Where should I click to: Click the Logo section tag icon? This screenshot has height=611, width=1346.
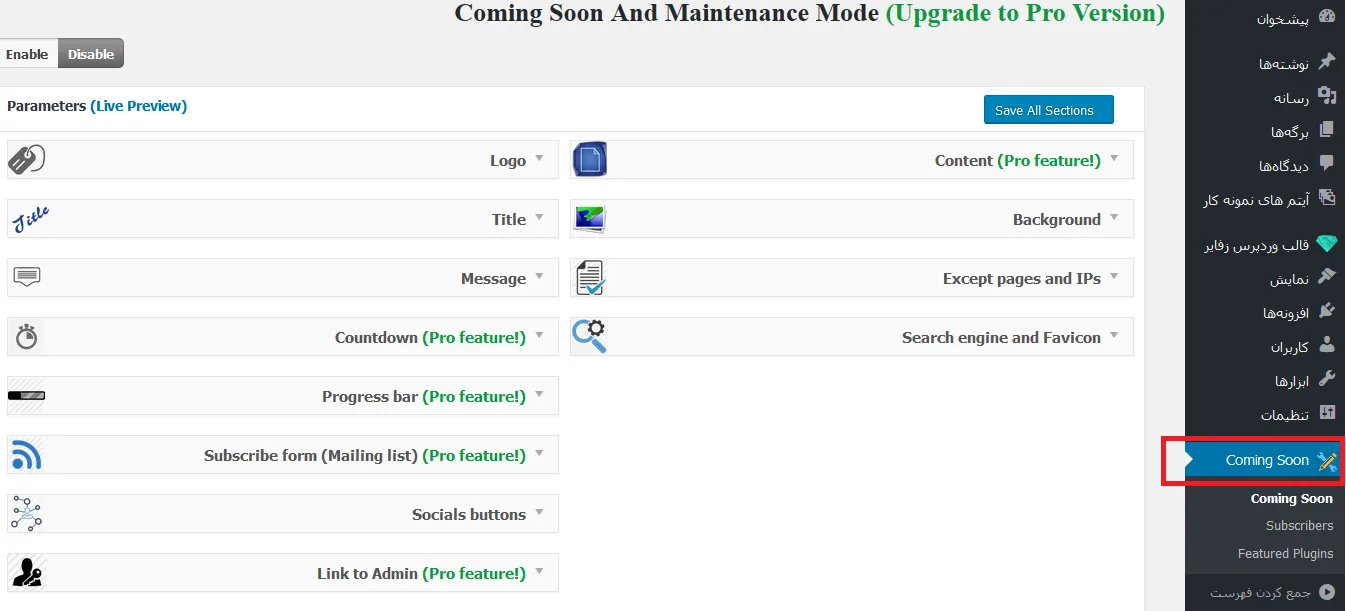(x=26, y=160)
